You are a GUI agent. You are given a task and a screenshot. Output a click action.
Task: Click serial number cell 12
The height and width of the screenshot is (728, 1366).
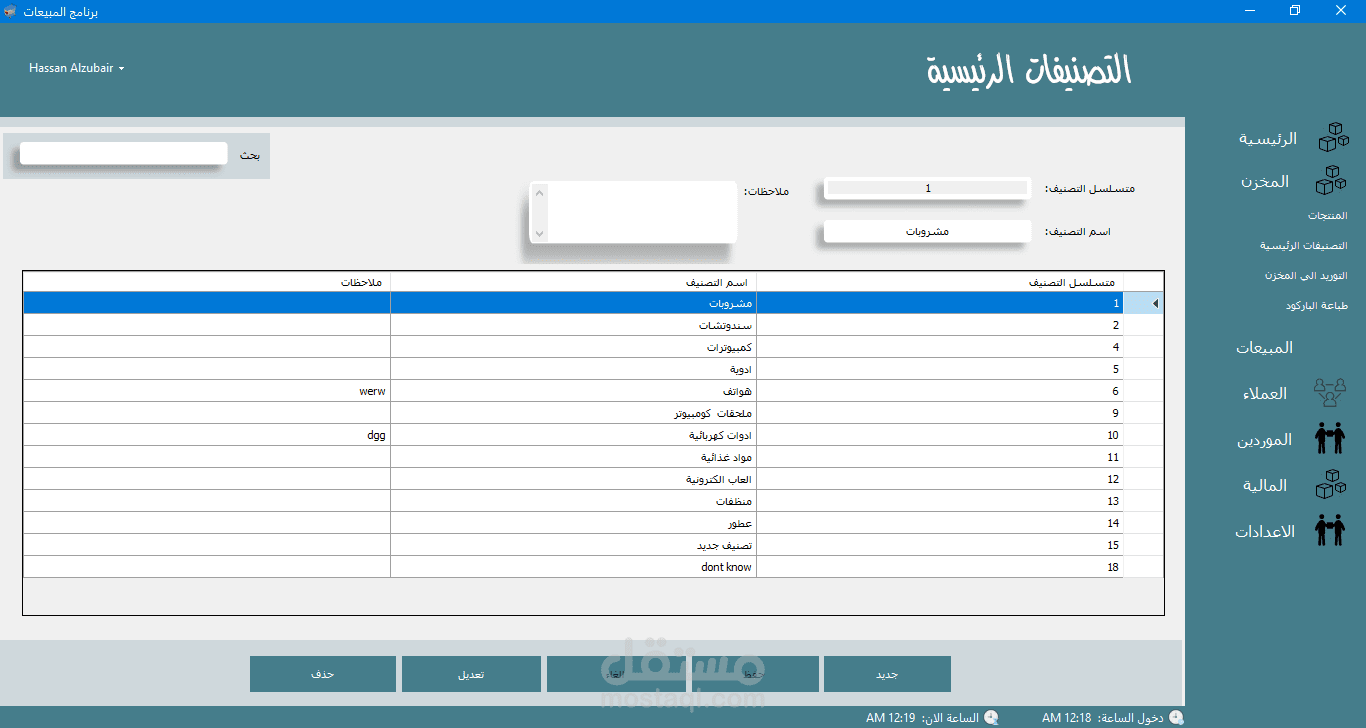[940, 479]
